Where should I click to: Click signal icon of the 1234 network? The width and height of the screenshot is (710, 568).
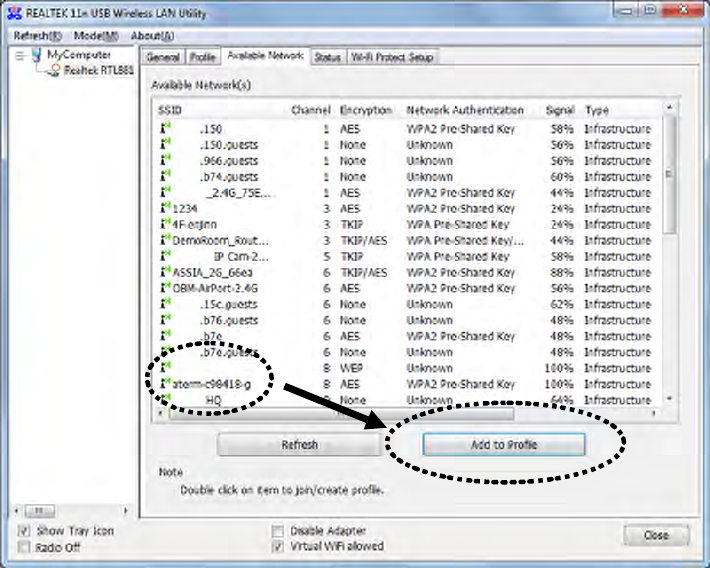(166, 208)
